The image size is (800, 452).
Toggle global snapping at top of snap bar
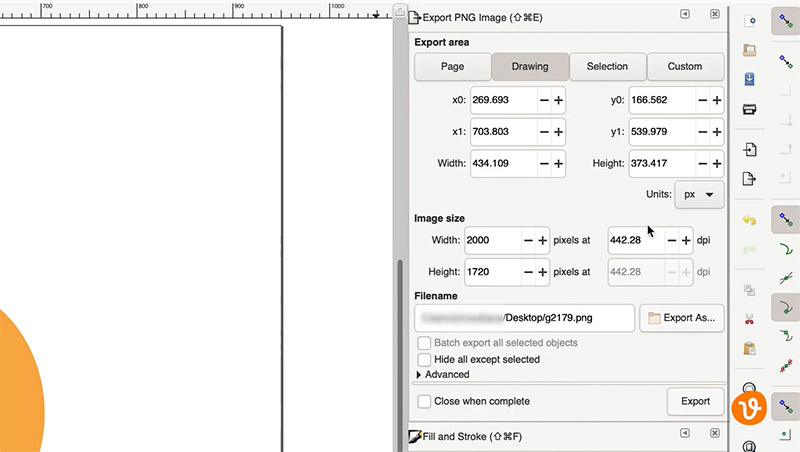coord(786,21)
